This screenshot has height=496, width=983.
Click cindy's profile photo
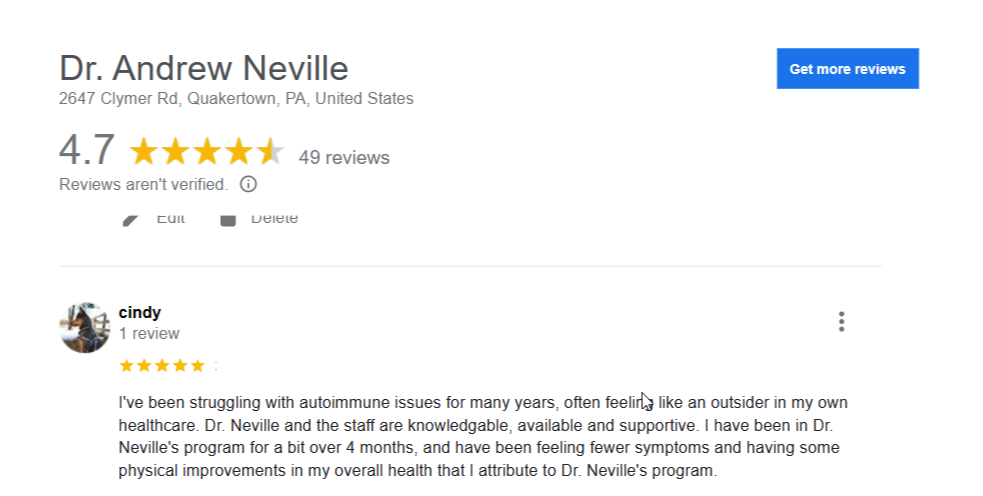(x=85, y=327)
